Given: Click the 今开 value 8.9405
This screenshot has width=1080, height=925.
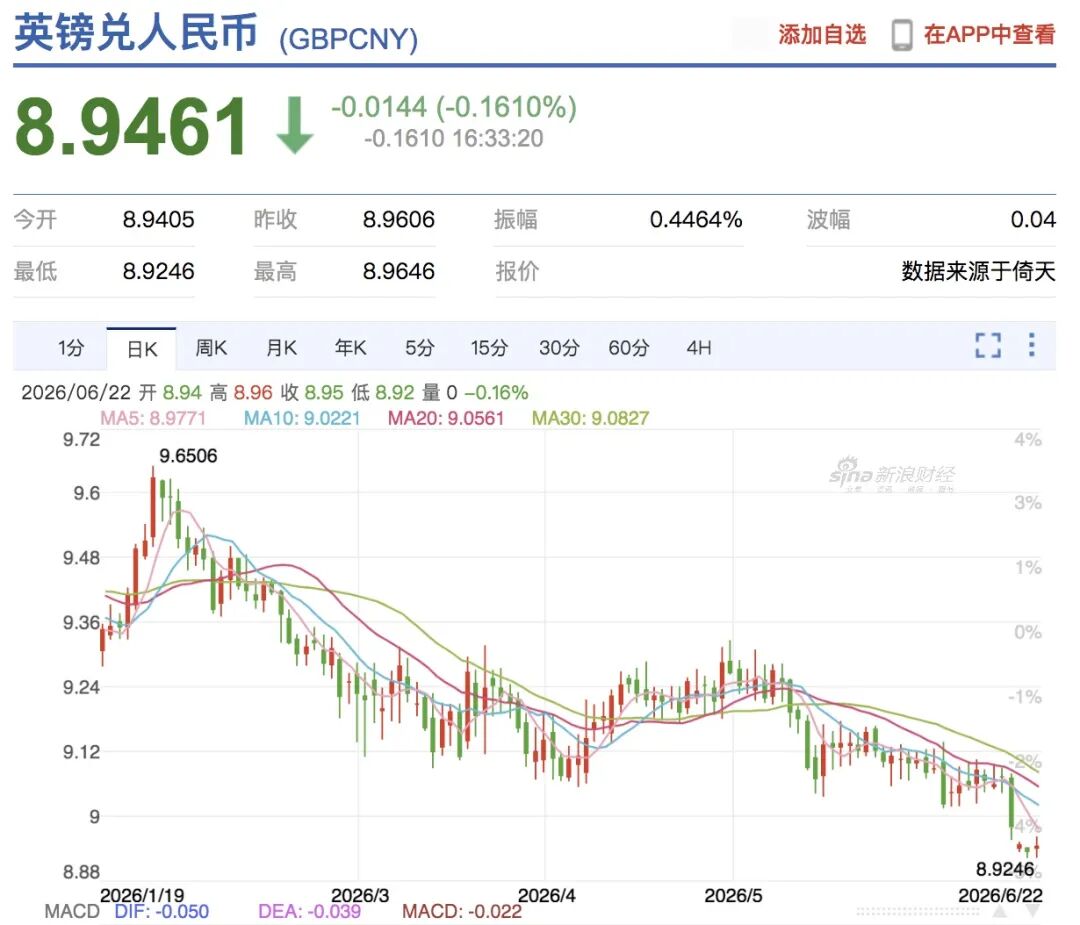Looking at the screenshot, I should 158,220.
